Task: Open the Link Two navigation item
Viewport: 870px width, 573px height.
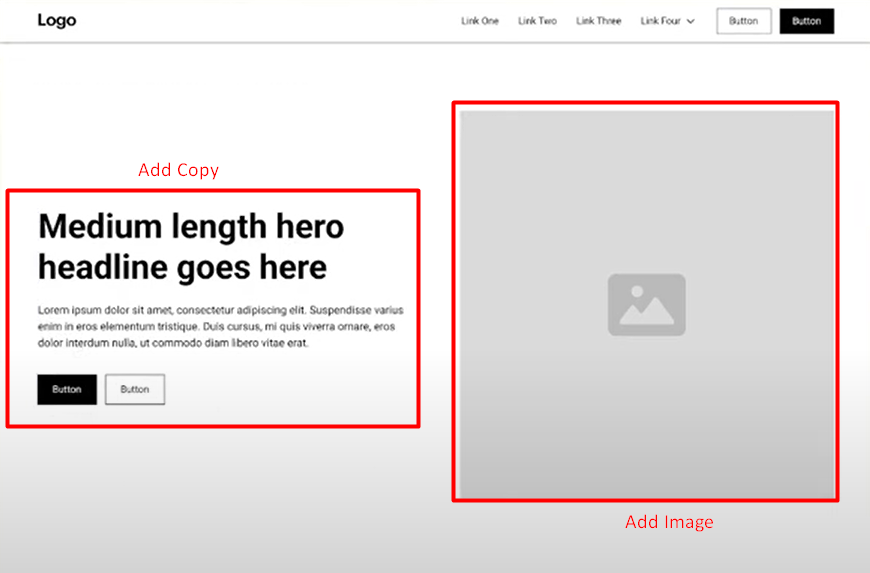Action: [x=537, y=21]
